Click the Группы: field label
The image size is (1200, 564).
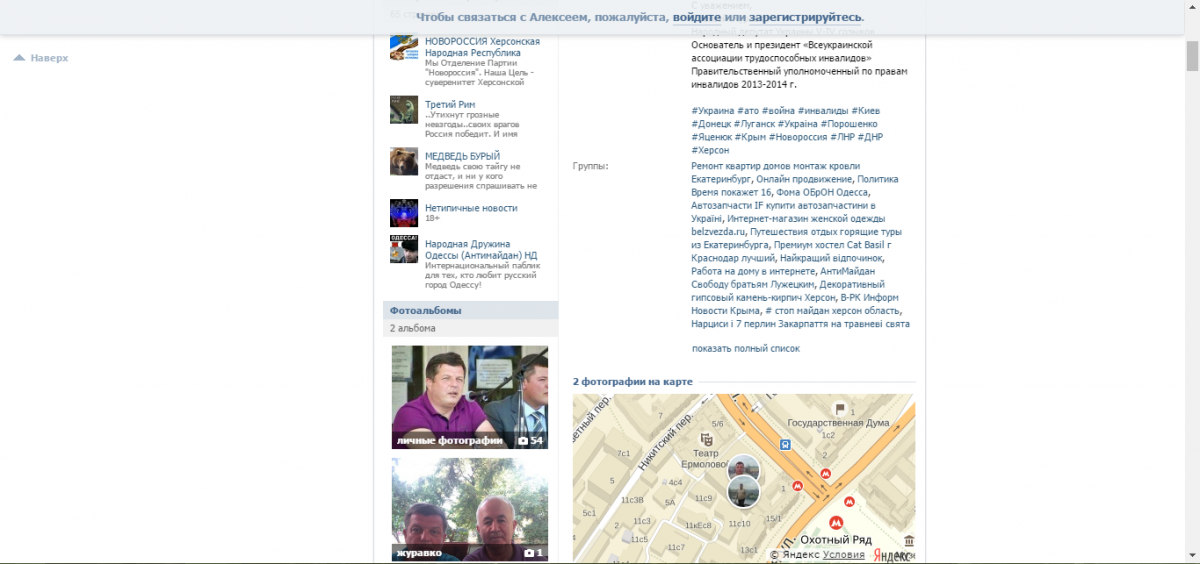[x=590, y=166]
